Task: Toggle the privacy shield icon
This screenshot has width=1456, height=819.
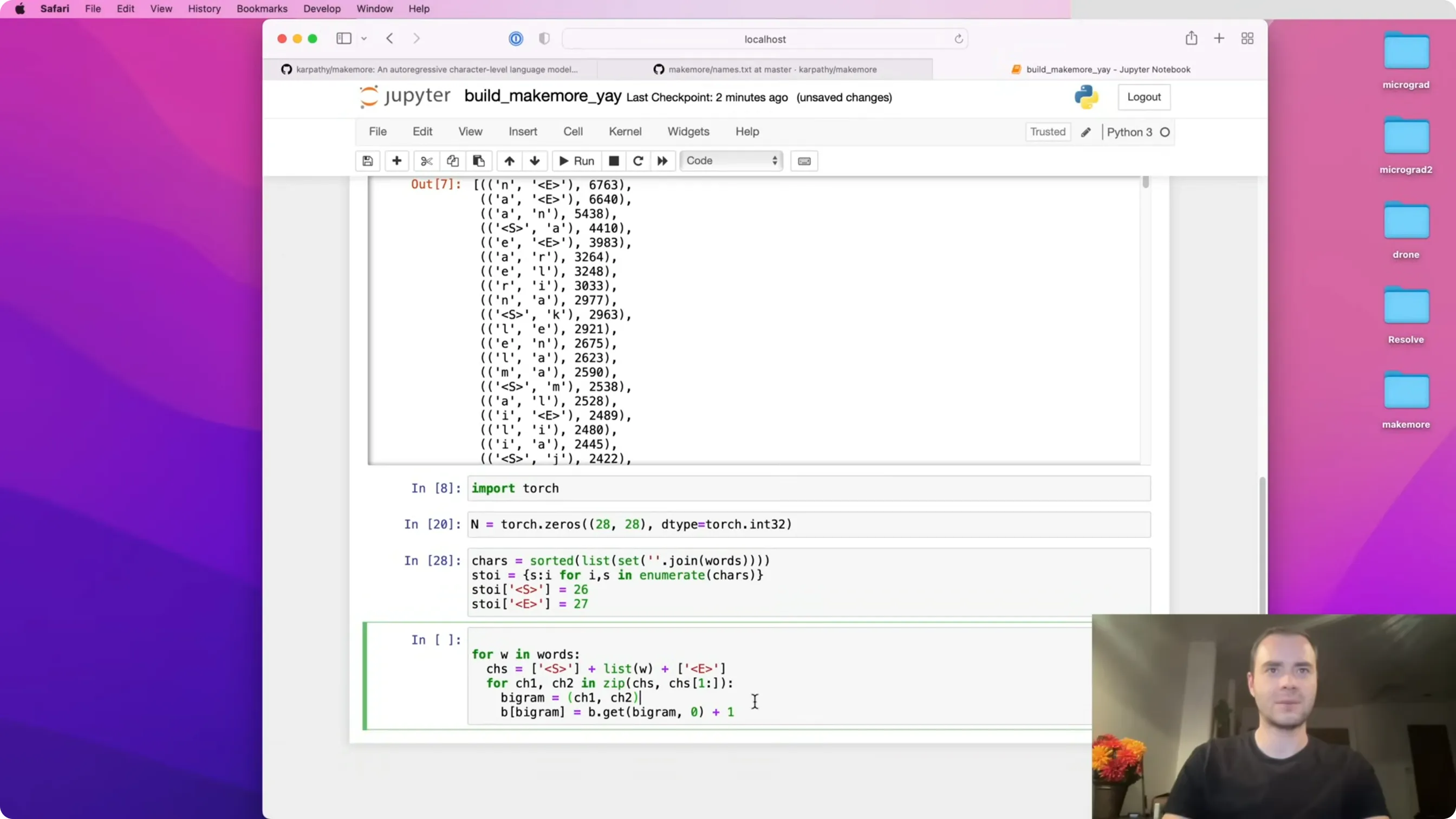Action: coord(544,38)
